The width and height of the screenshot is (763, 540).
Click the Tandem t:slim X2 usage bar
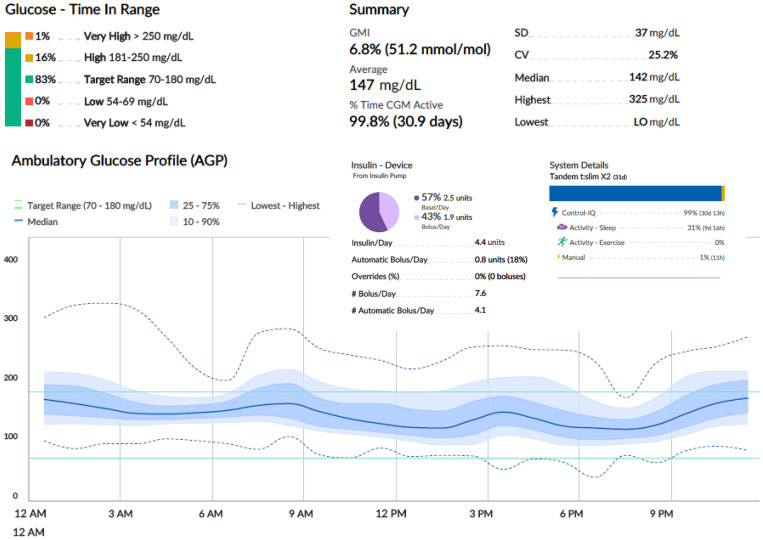(637, 193)
